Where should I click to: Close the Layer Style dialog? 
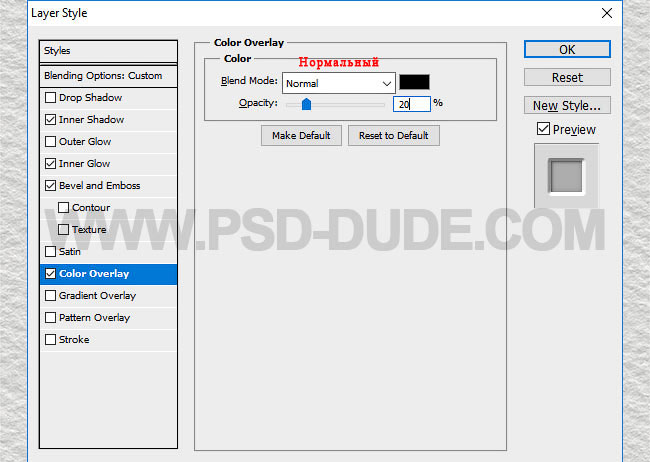click(x=606, y=13)
